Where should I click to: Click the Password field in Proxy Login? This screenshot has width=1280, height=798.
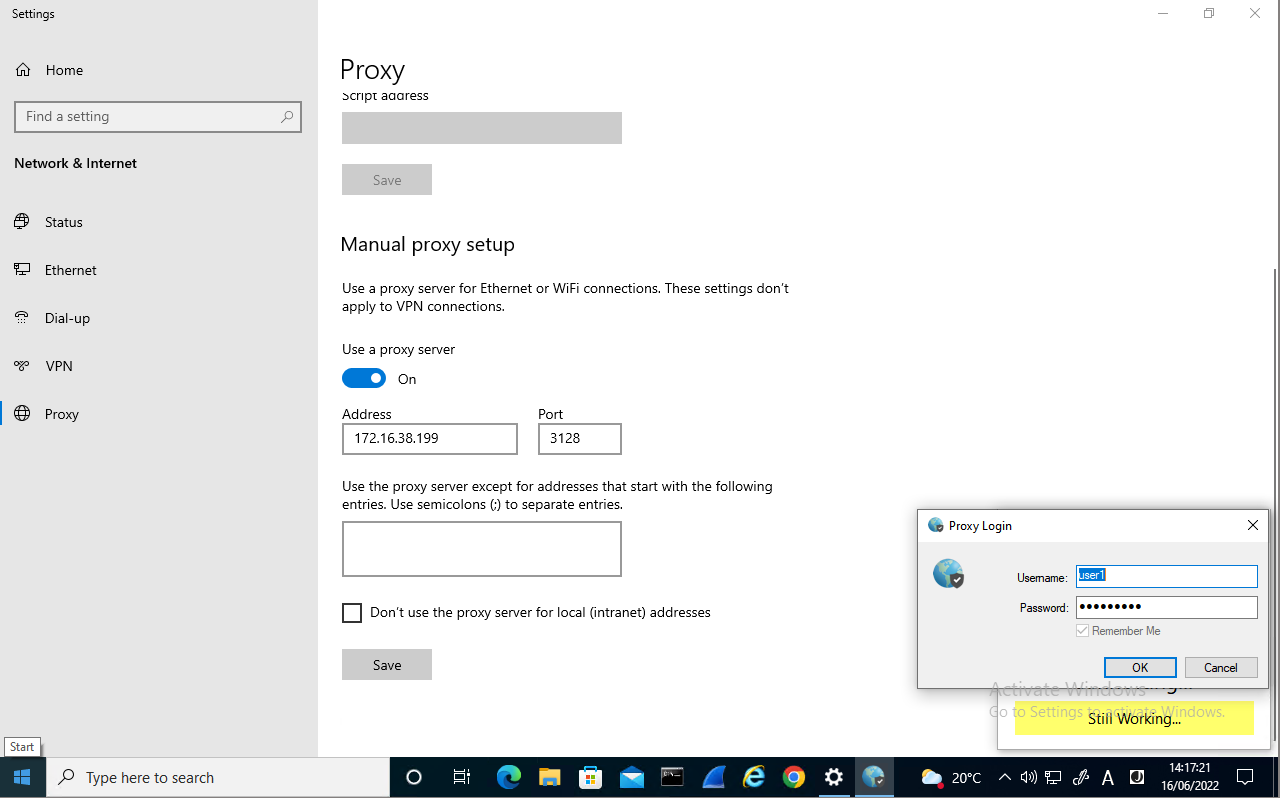click(1166, 607)
